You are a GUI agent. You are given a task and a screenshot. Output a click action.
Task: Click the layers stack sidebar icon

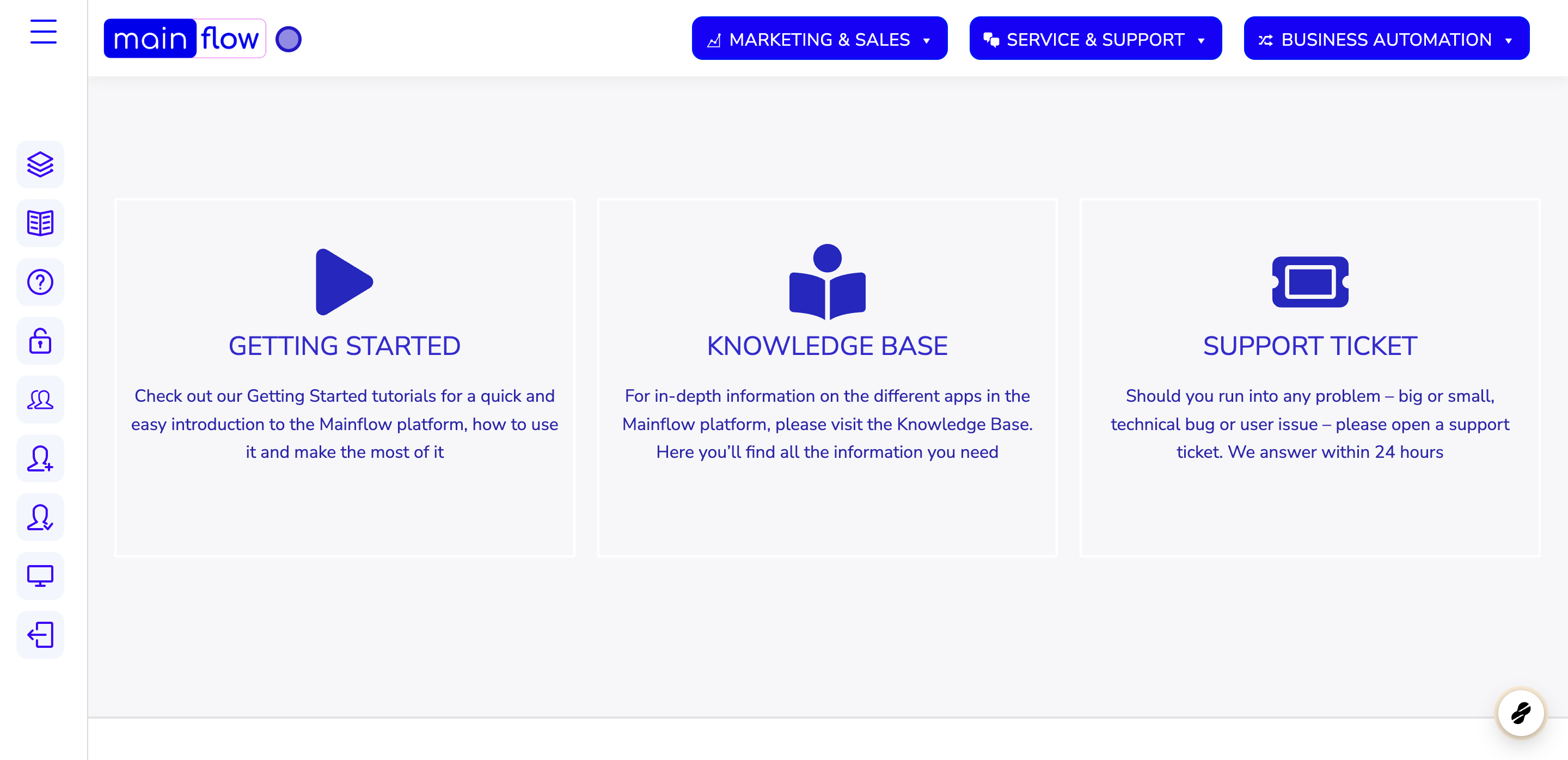[40, 164]
